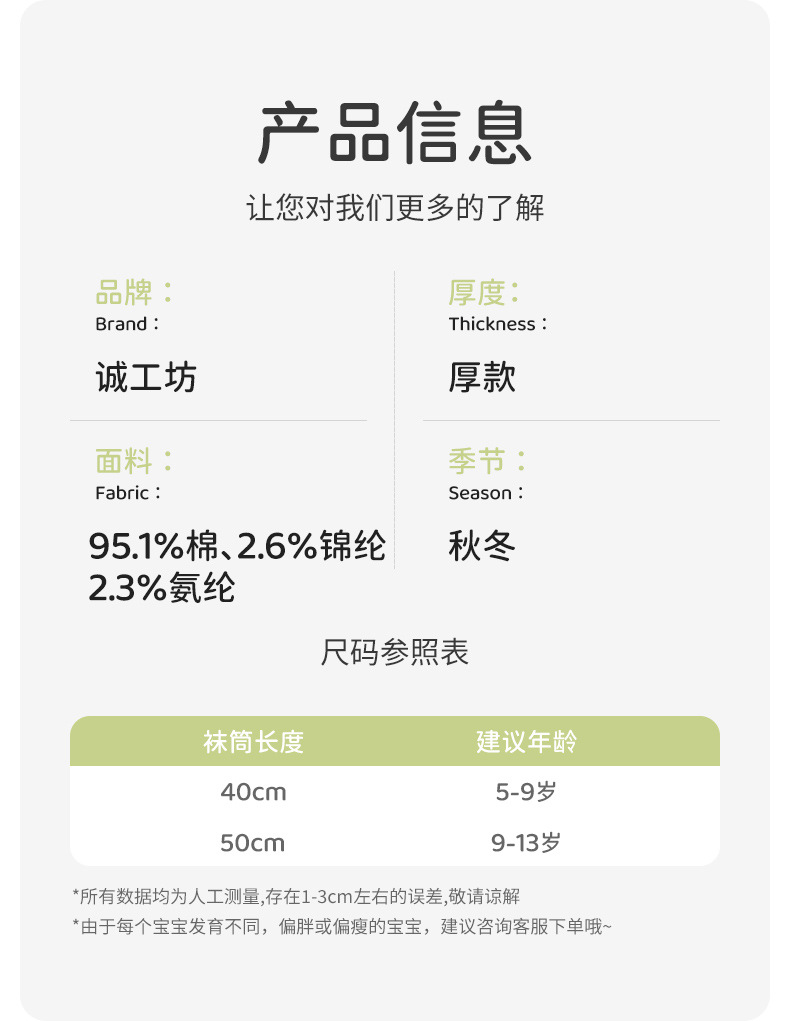
Task: Select the 袜筒长度 column header
Action: [x=253, y=742]
